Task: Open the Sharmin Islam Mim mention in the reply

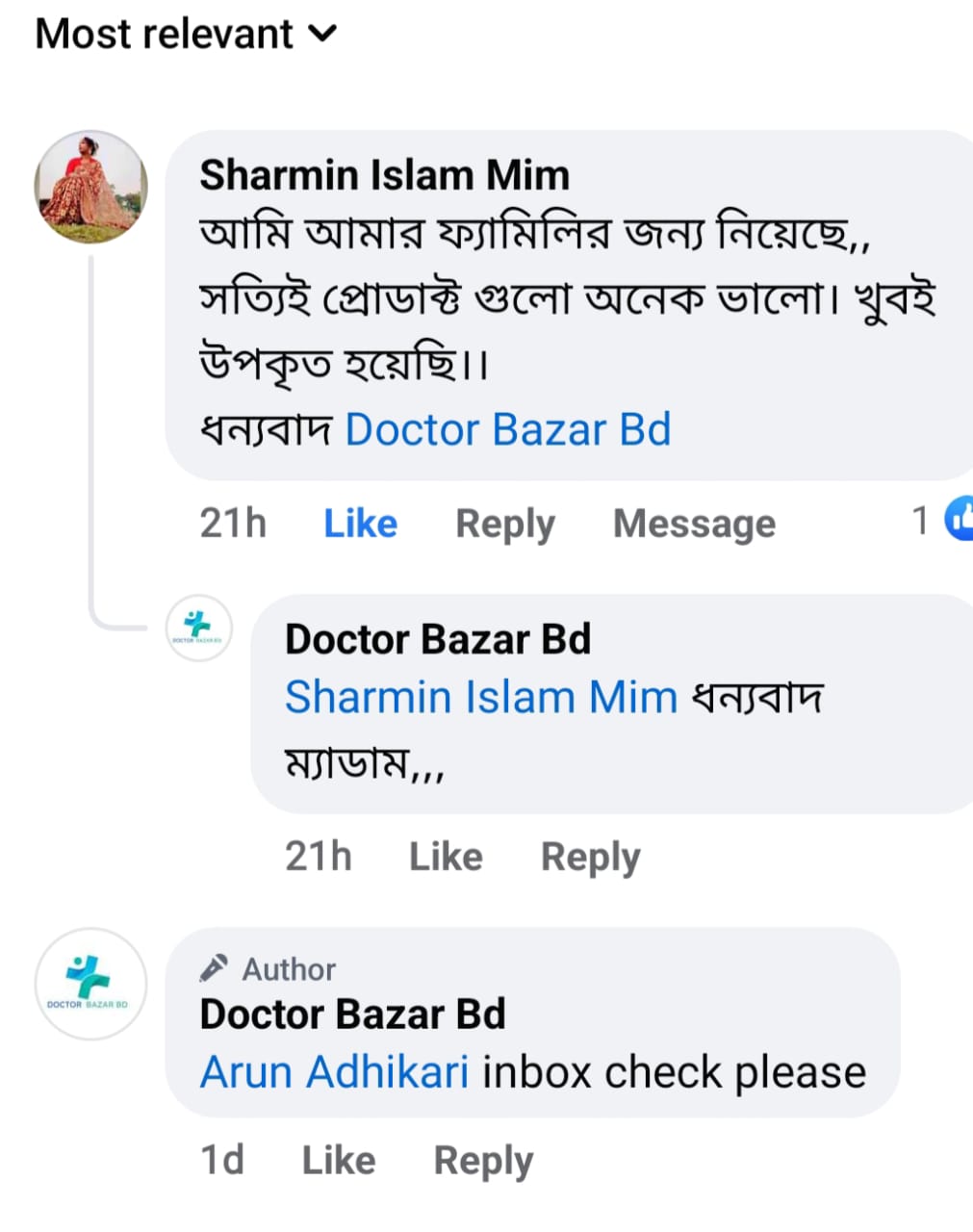Action: click(481, 697)
